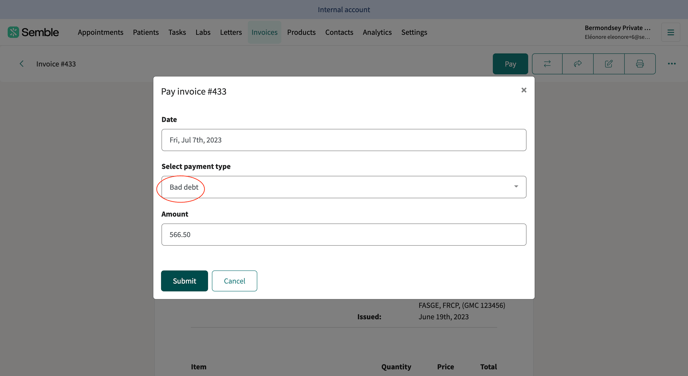
Task: Open the Appointments menu item
Action: pyautogui.click(x=100, y=32)
